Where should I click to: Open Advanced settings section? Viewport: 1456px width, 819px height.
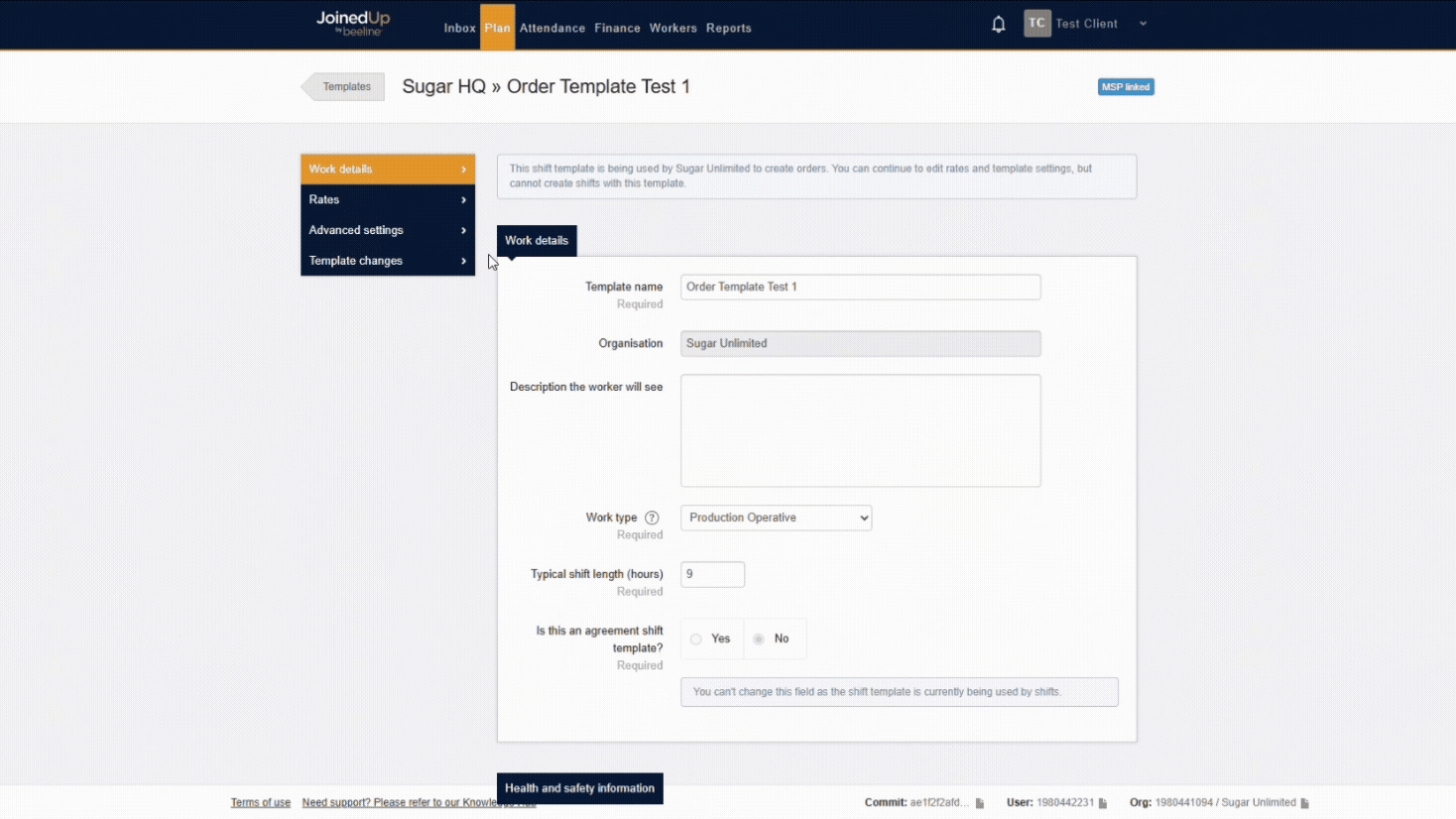coord(387,230)
